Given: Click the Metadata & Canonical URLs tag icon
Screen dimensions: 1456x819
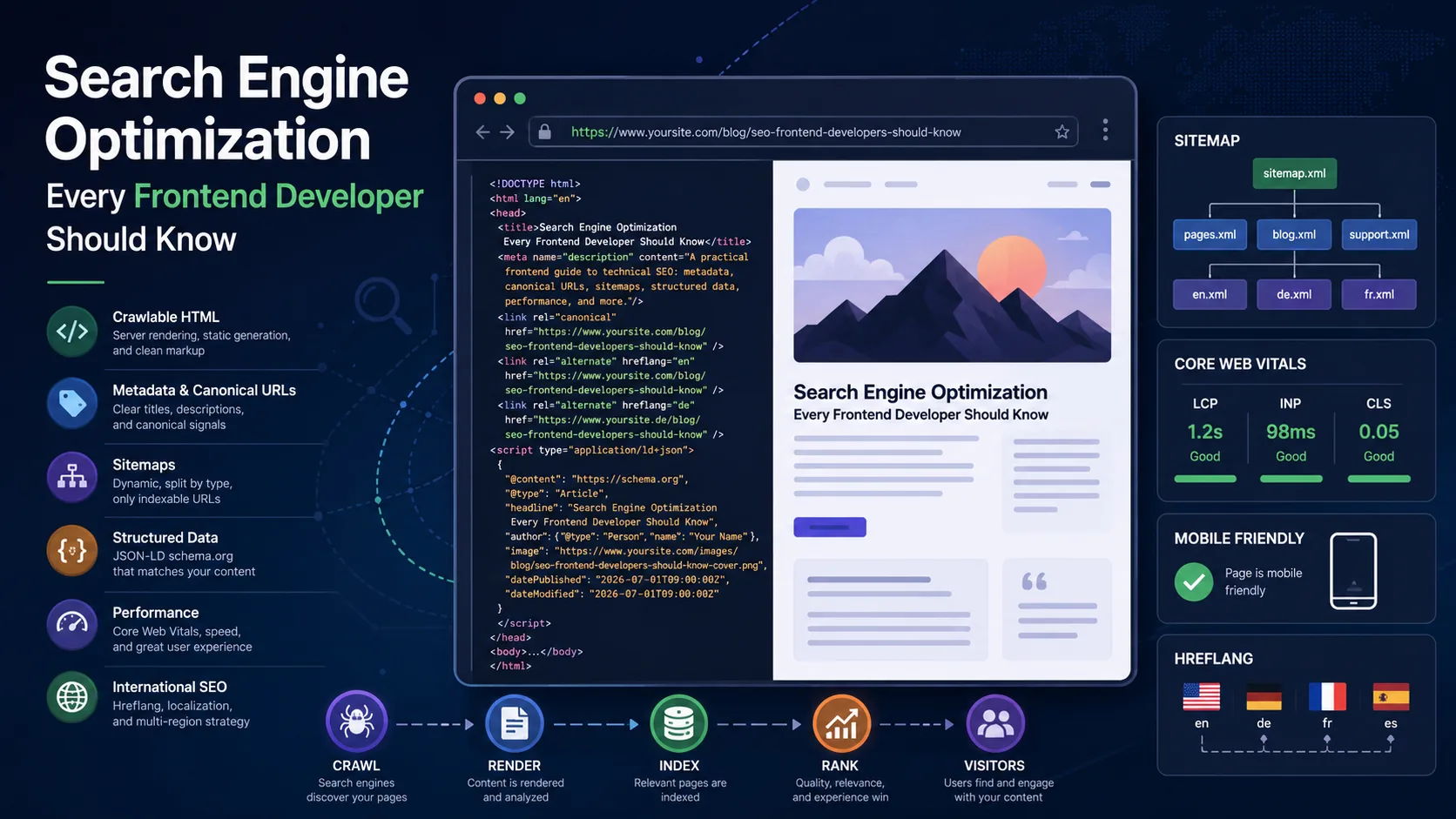Looking at the screenshot, I should (72, 404).
